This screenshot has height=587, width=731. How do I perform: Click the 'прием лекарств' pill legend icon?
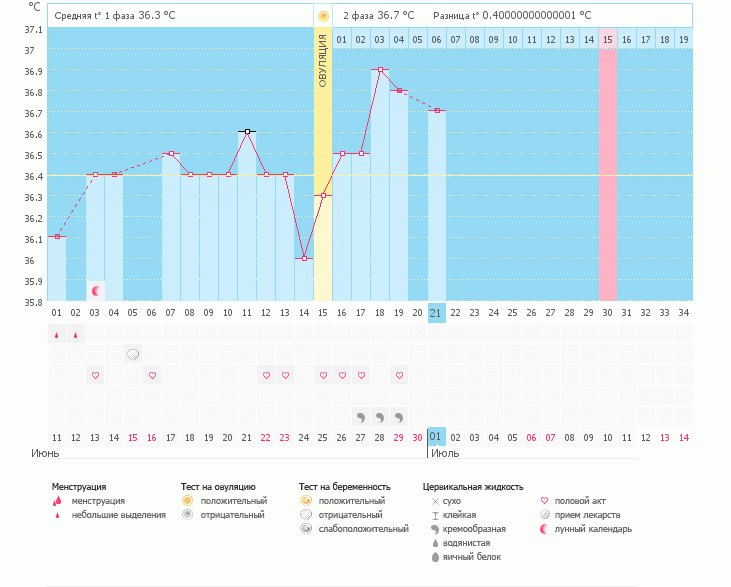click(545, 515)
